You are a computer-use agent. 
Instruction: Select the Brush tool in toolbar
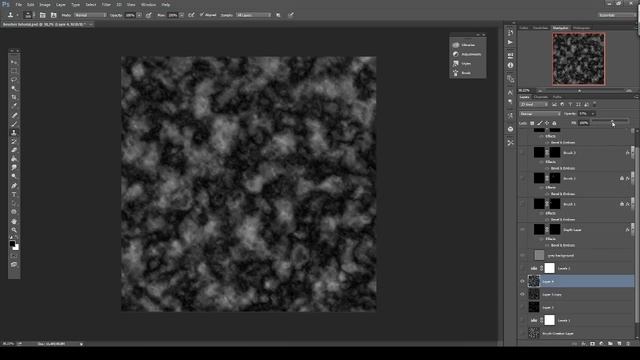click(x=14, y=124)
